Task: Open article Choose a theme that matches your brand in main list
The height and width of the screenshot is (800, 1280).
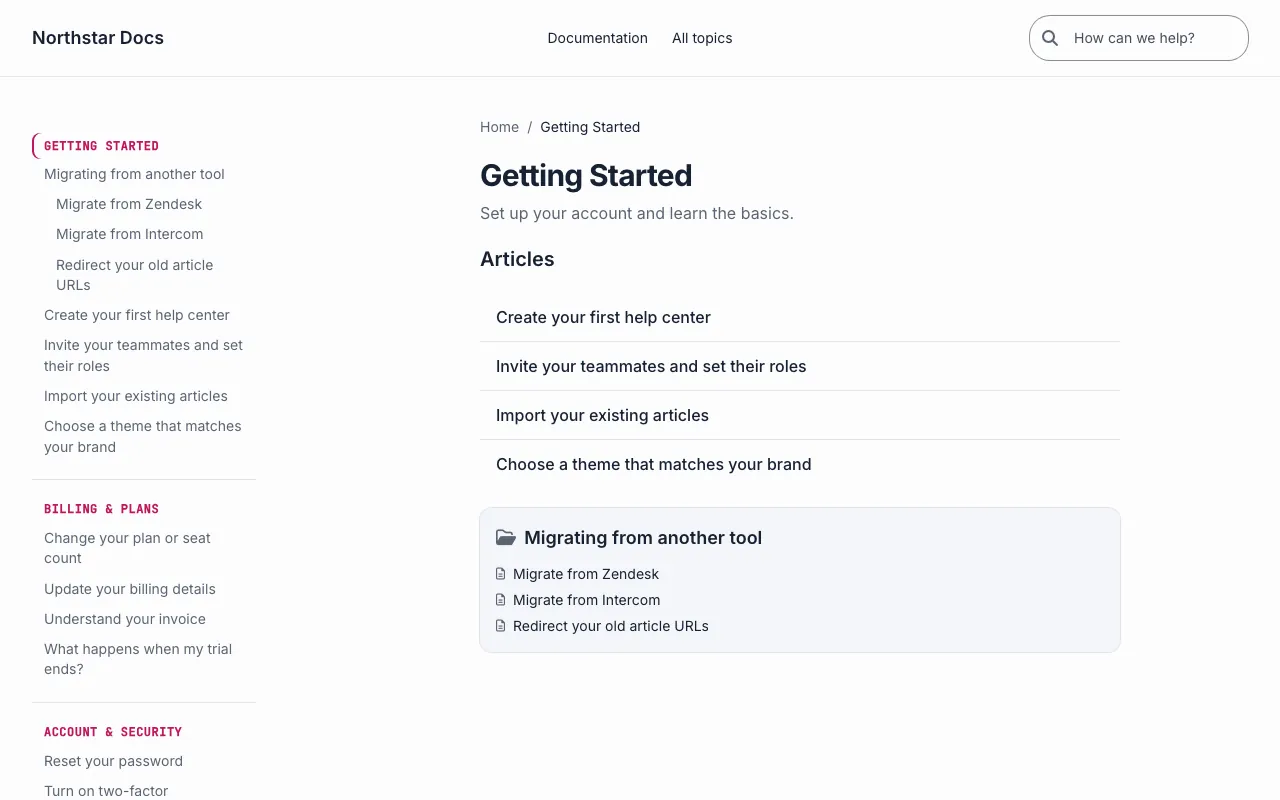Action: pos(800,464)
